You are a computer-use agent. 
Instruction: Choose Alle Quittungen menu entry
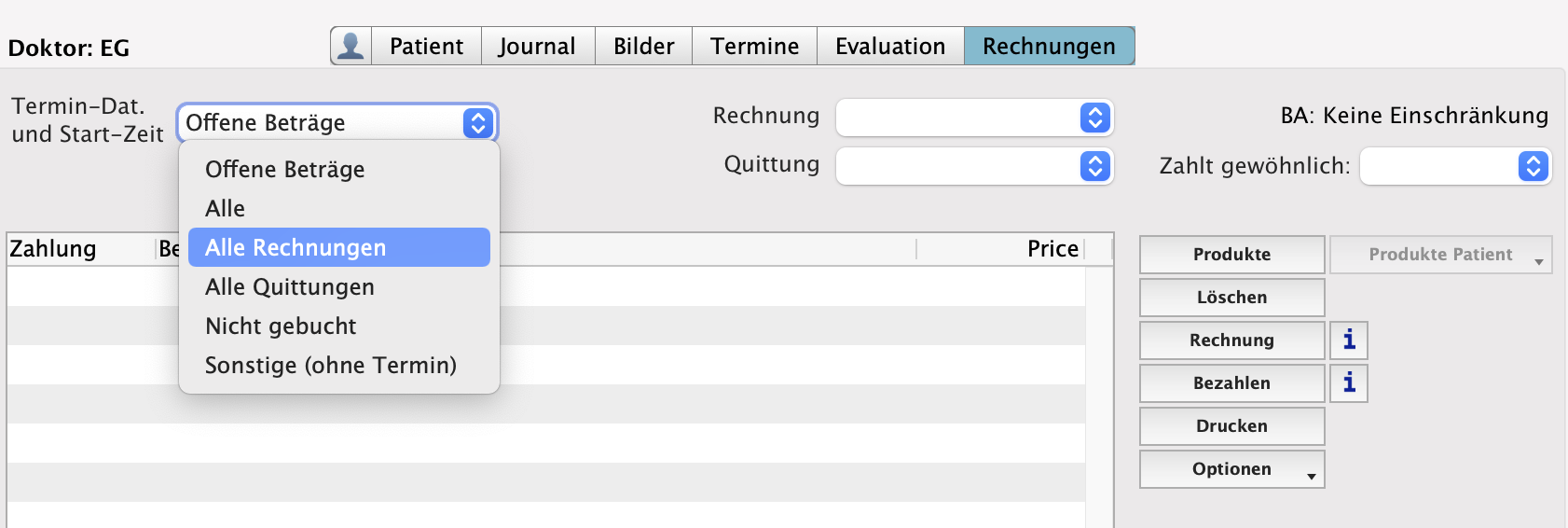(290, 286)
